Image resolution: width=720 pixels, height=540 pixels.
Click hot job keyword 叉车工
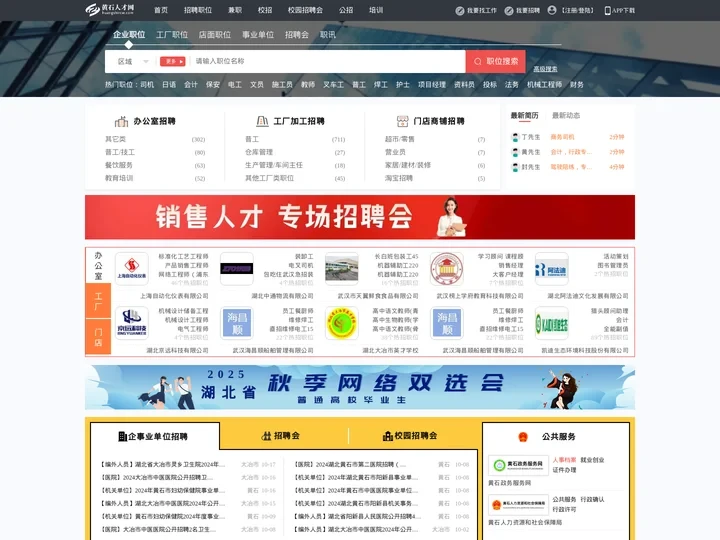[x=333, y=85]
